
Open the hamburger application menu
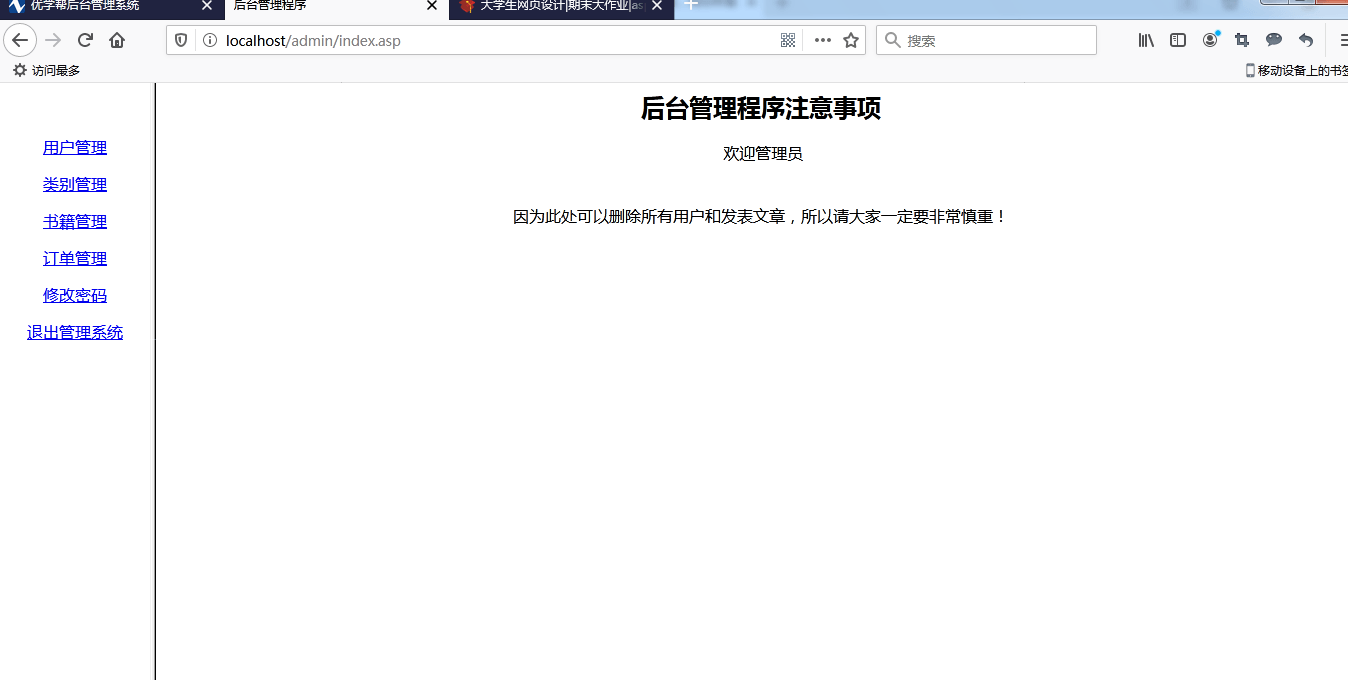point(1342,40)
